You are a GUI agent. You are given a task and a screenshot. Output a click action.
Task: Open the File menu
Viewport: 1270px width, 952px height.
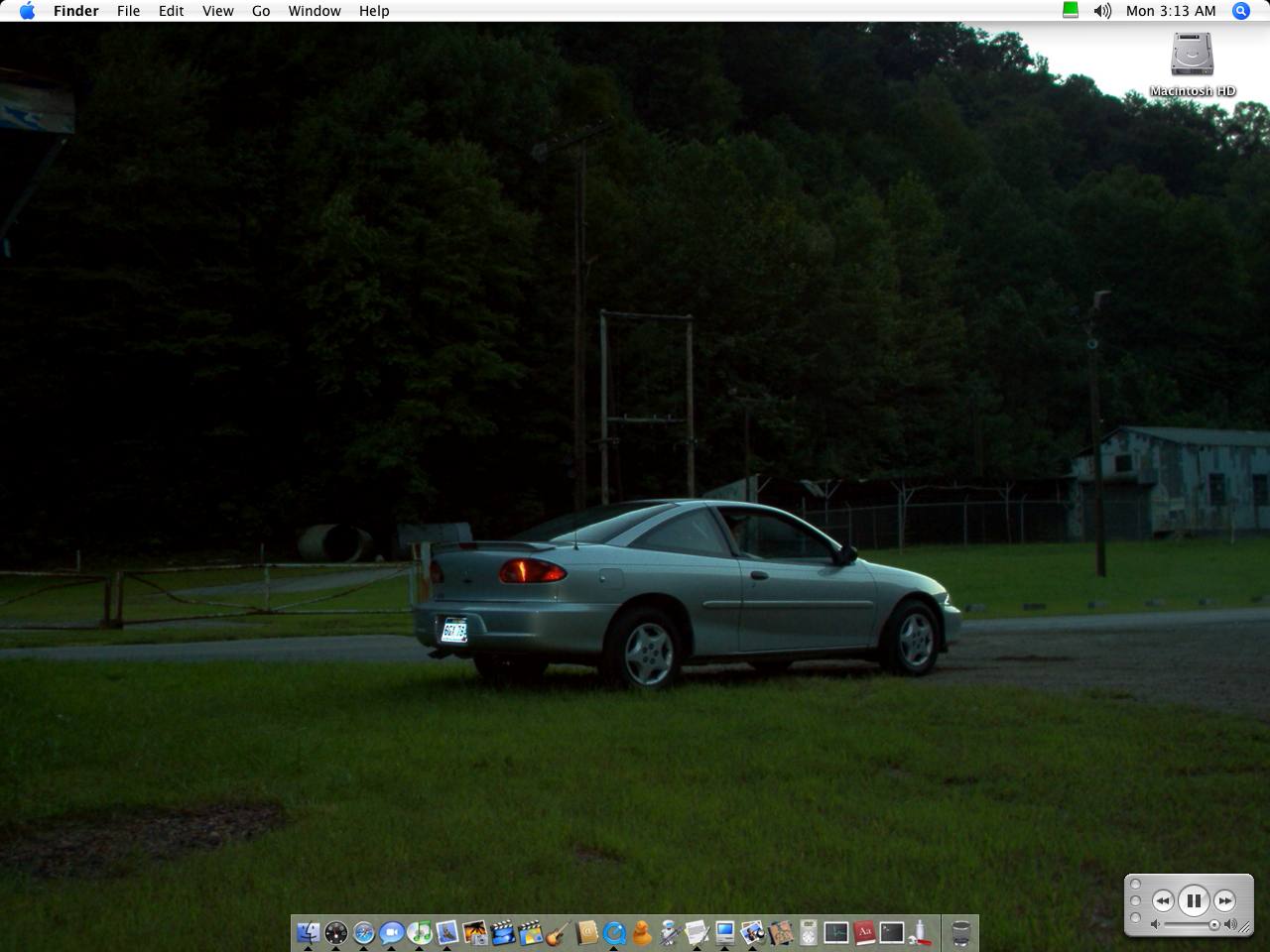128,11
